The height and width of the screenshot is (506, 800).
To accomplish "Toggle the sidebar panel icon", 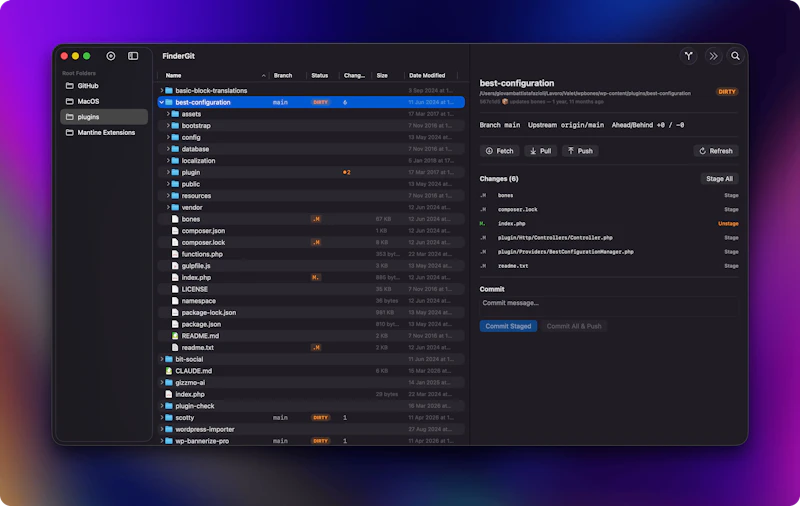I will pyautogui.click(x=133, y=56).
